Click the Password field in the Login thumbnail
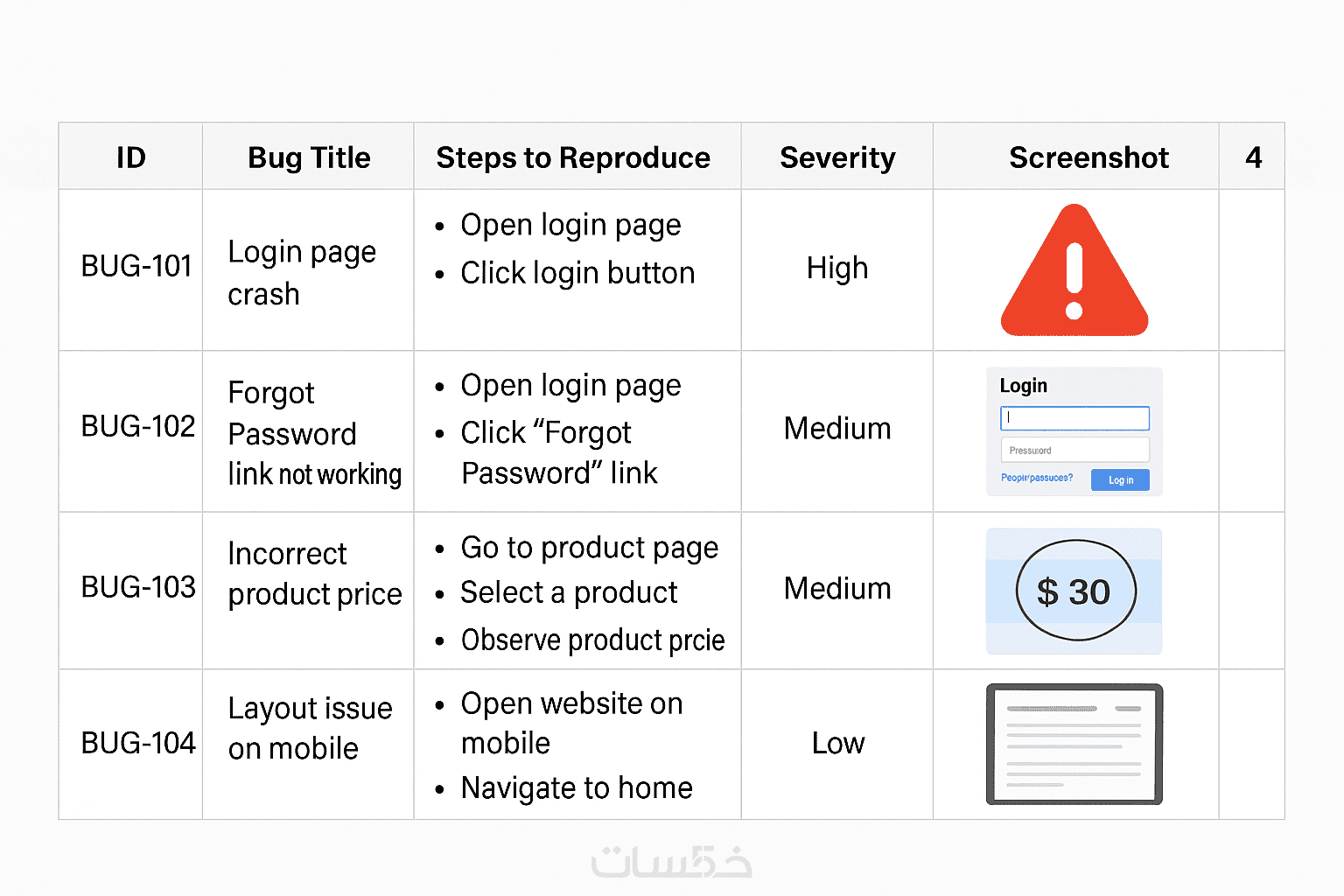Viewport: 1344px width, 896px height. 1074,450
